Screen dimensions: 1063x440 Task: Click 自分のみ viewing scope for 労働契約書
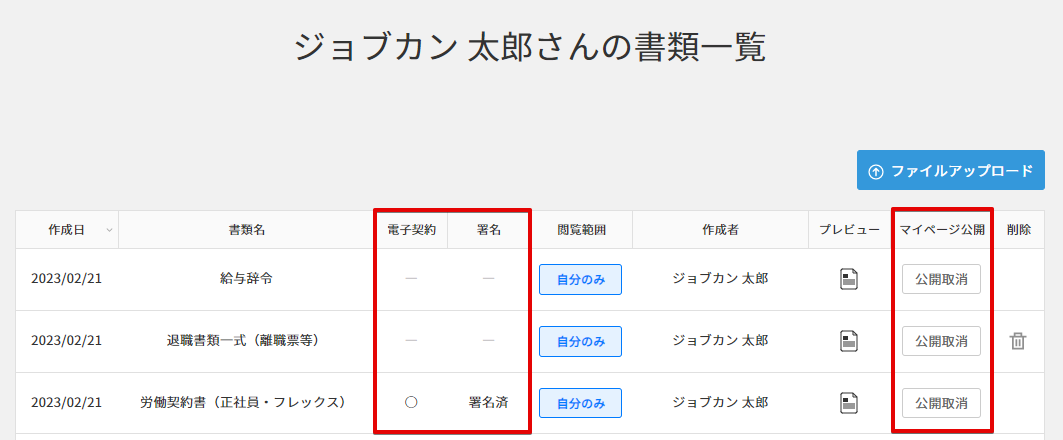pyautogui.click(x=580, y=403)
